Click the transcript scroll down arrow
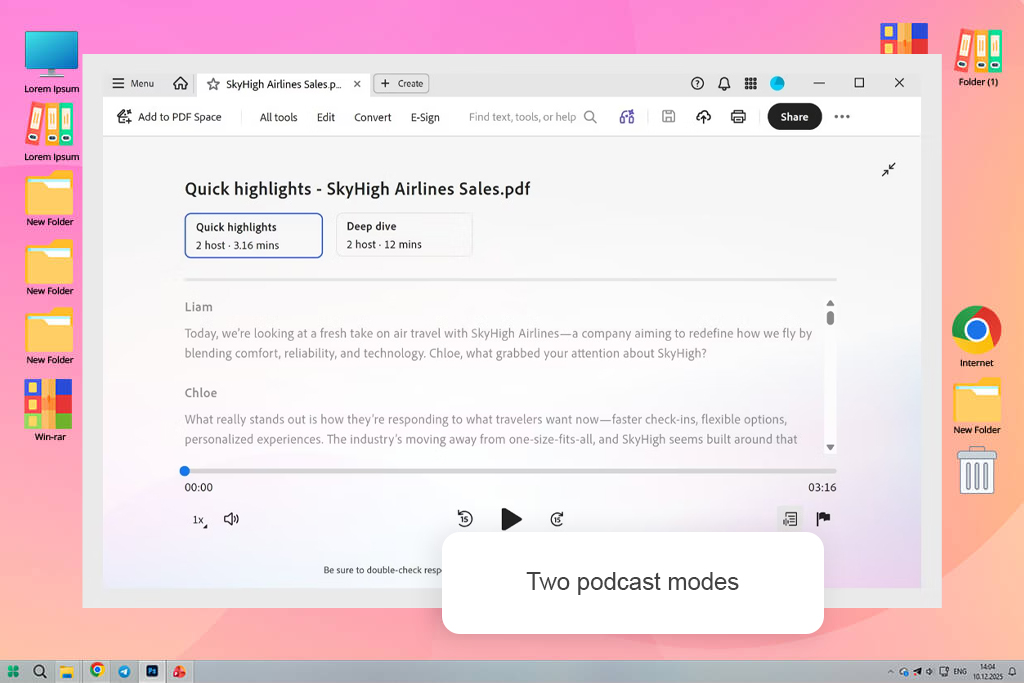Viewport: 1024px width, 683px height. [x=830, y=447]
